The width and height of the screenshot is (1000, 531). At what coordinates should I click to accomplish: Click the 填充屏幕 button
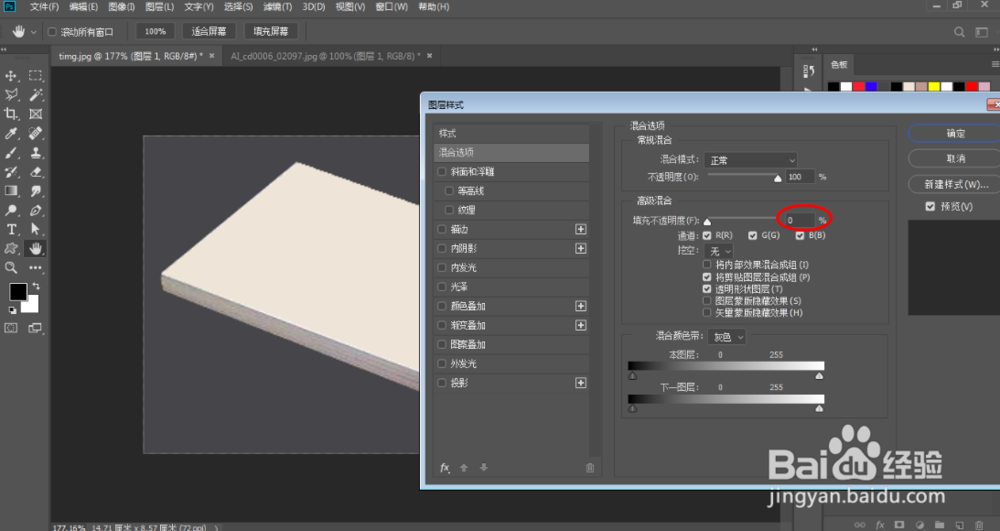[x=270, y=31]
